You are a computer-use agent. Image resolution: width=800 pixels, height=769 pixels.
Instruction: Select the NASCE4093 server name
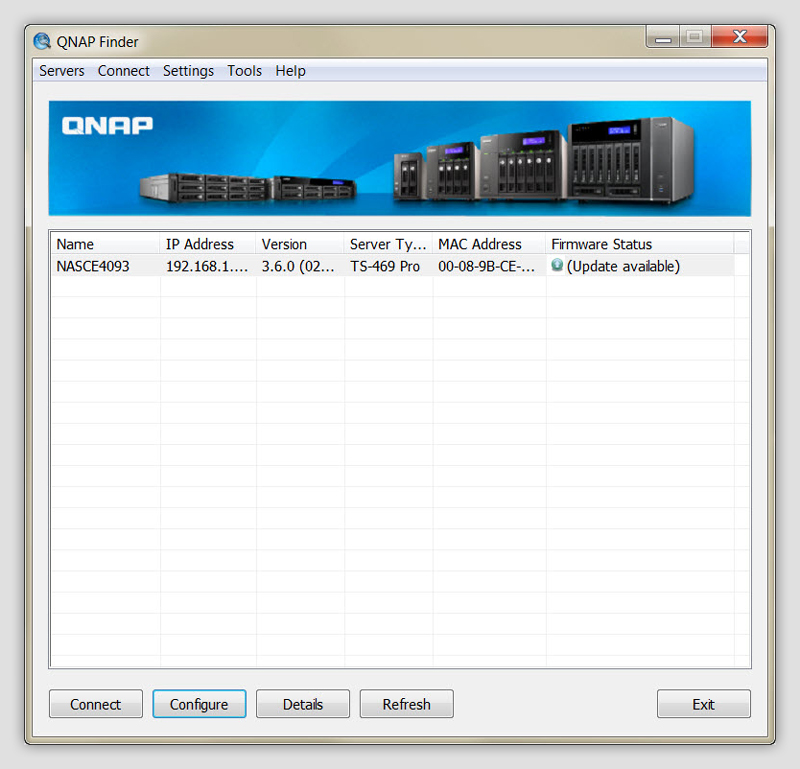coord(93,266)
